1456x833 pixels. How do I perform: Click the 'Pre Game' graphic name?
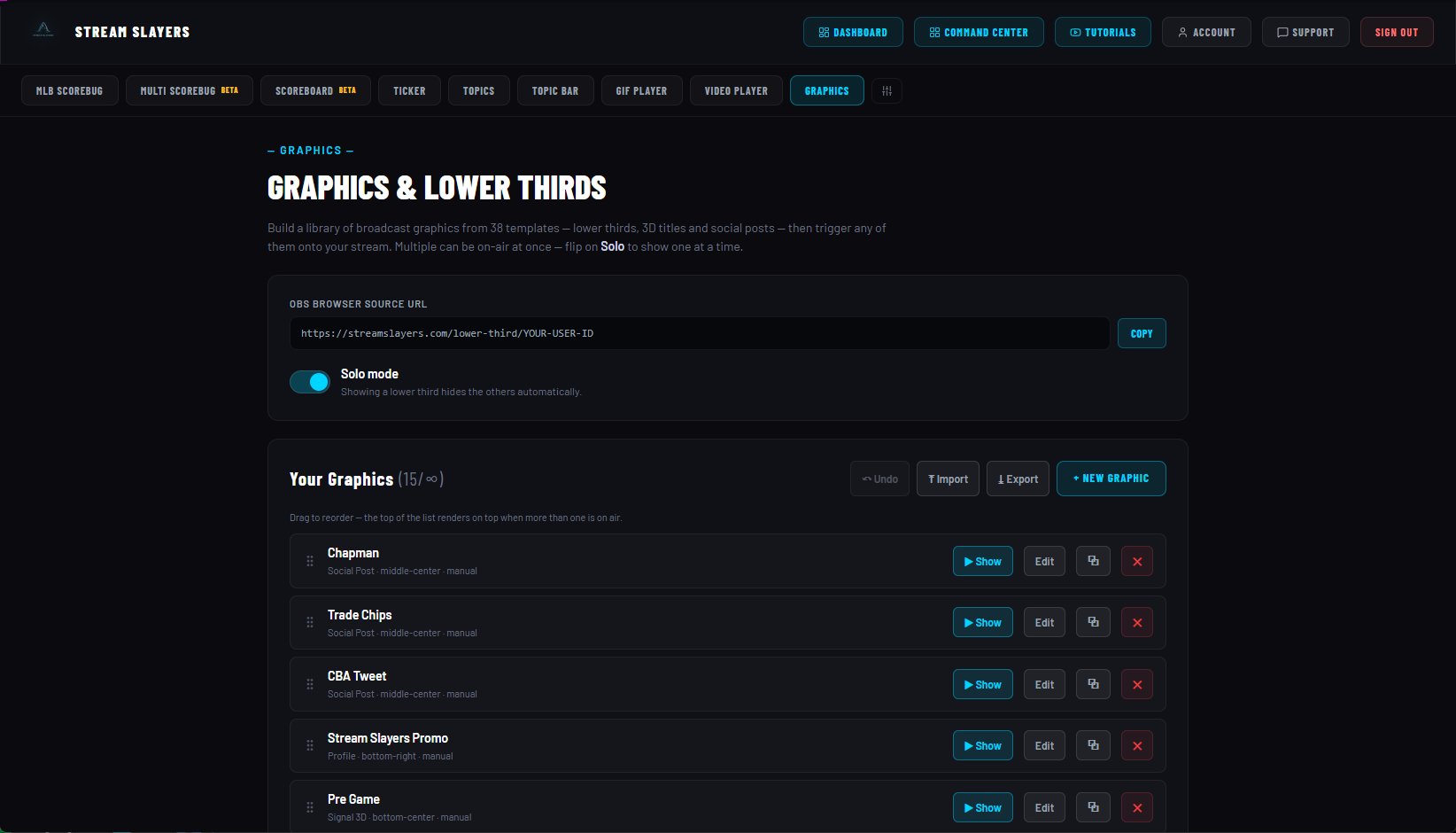tap(353, 799)
